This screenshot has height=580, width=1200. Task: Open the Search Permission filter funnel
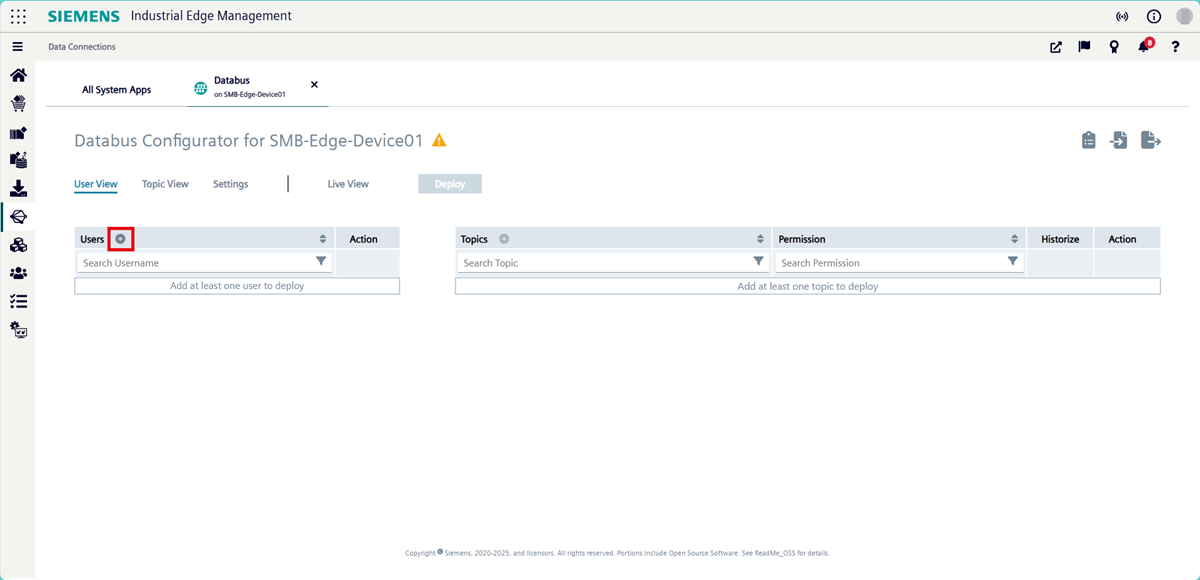(x=1013, y=262)
